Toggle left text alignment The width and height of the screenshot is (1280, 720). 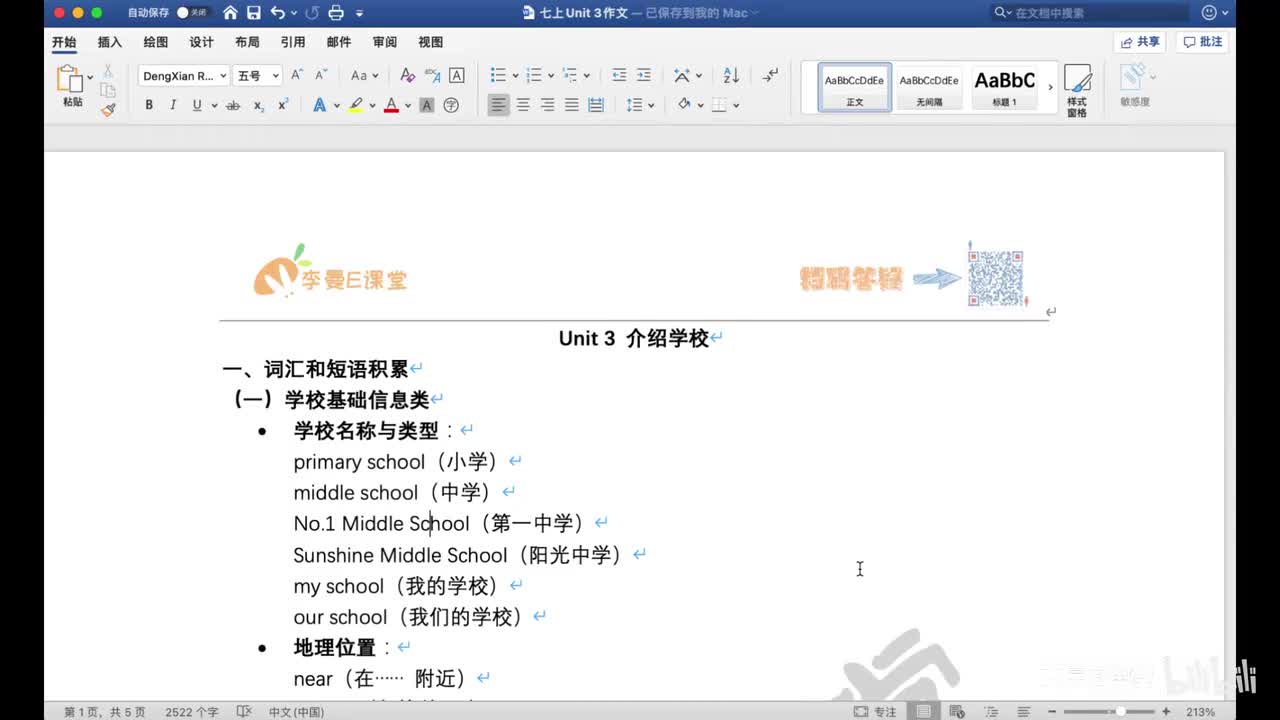tap(498, 105)
